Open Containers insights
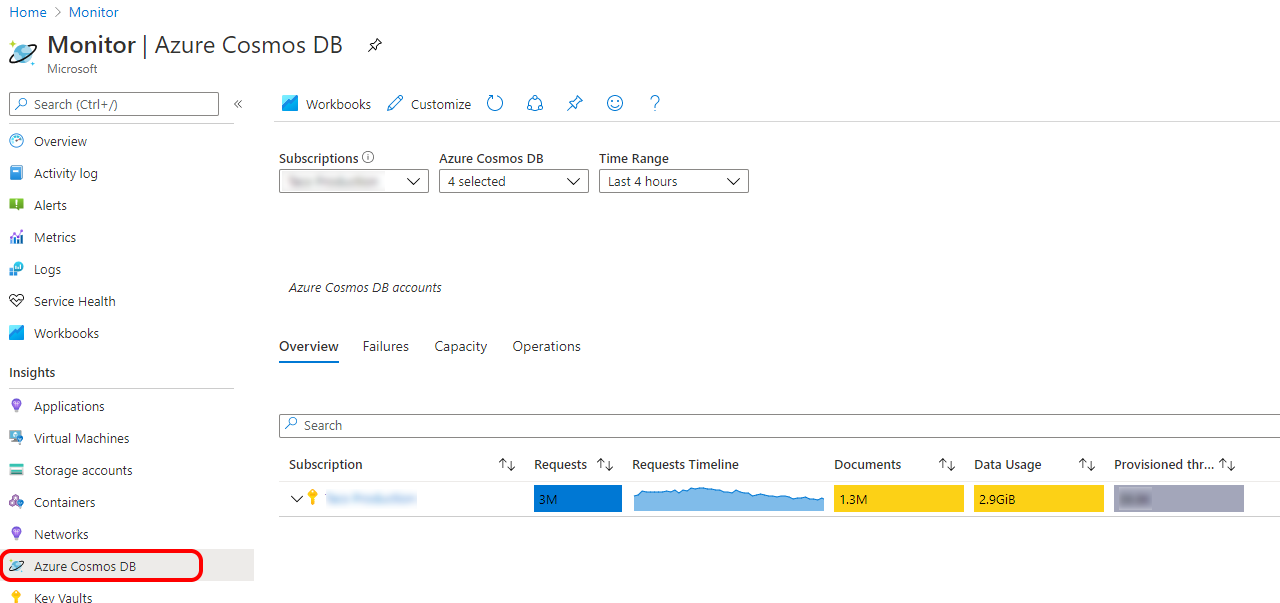Screen dimensions: 1280x603 (x=66, y=501)
